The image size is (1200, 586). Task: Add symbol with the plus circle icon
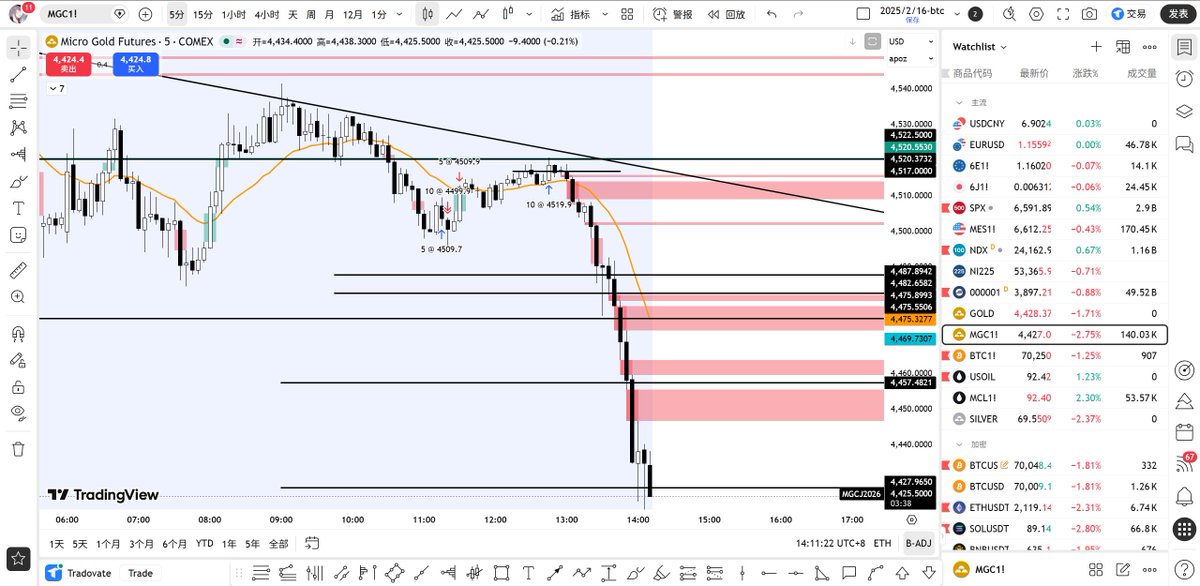(x=145, y=14)
